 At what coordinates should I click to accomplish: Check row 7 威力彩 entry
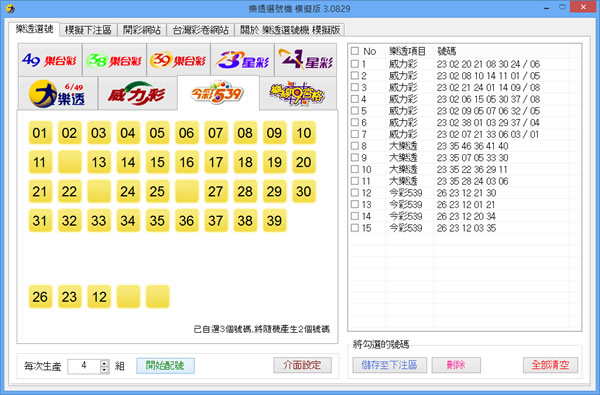click(355, 134)
